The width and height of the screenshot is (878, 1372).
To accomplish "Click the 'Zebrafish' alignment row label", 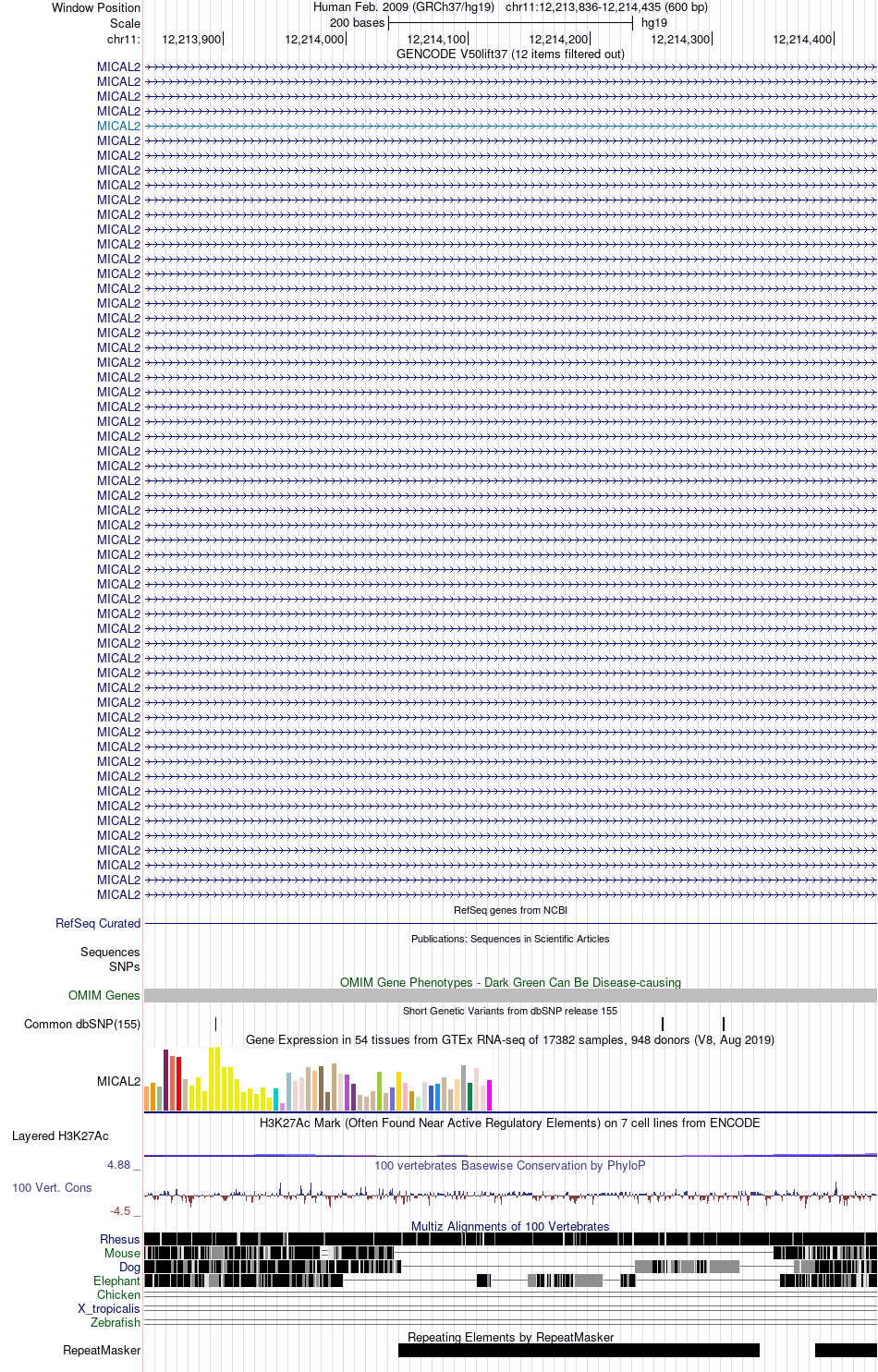I will click(116, 1322).
